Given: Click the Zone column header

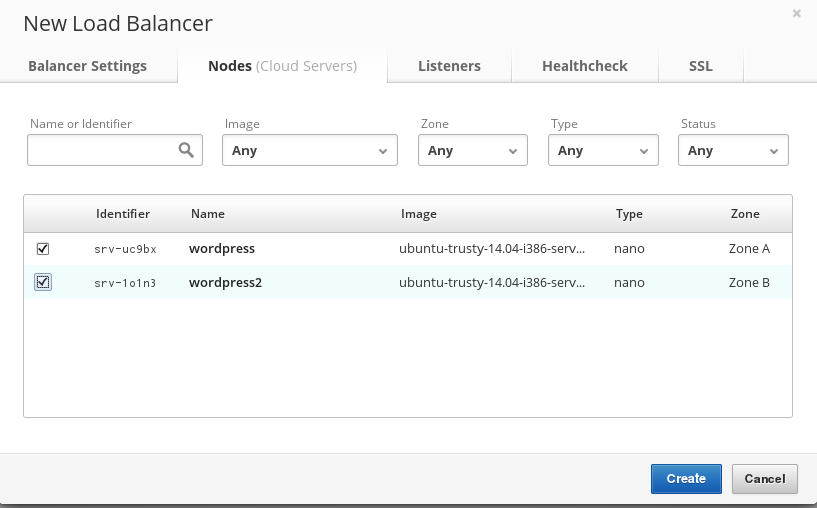Looking at the screenshot, I should tap(745, 214).
